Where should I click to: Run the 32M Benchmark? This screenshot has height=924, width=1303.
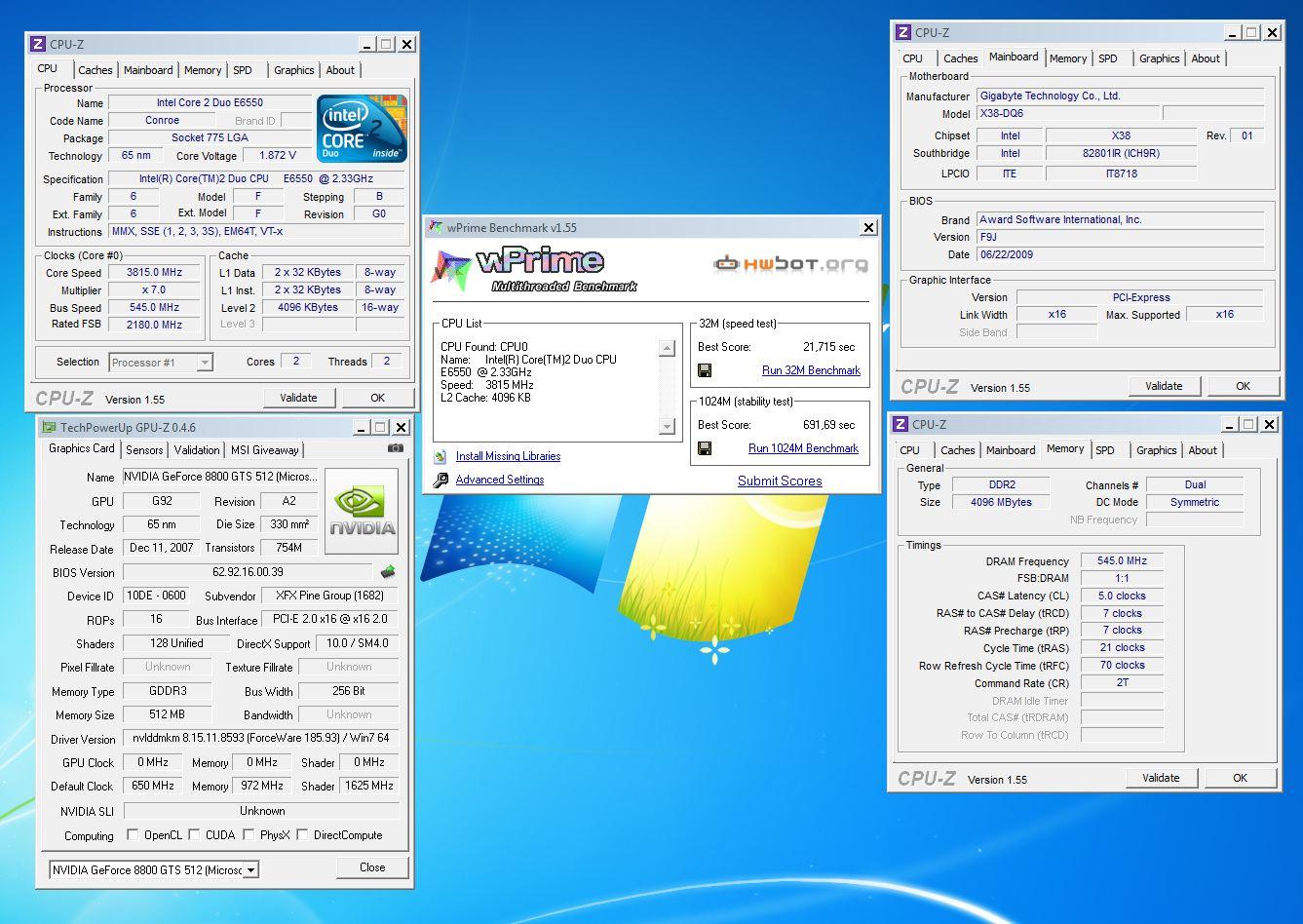click(811, 370)
